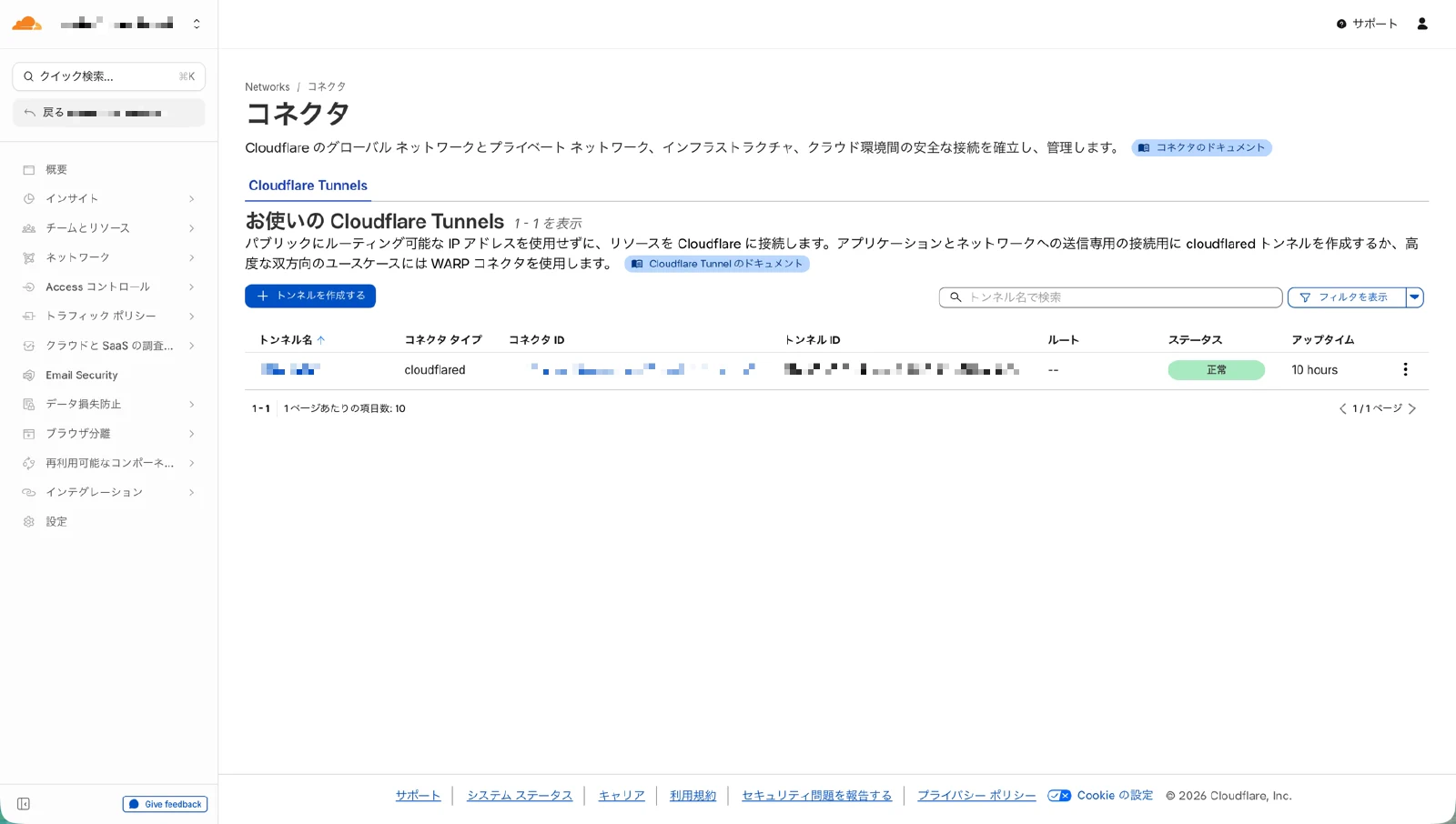Viewport: 1456px width, 824px height.
Task: Select the 概要 icon in the sidebar
Action: click(29, 169)
